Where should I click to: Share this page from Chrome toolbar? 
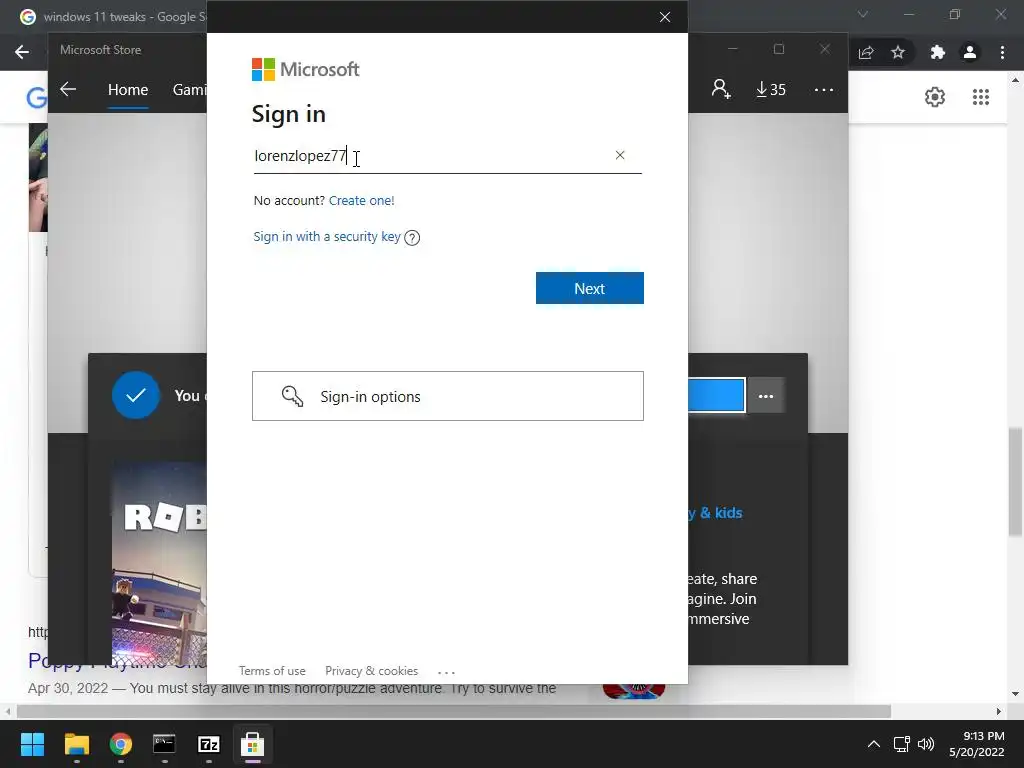(x=866, y=52)
